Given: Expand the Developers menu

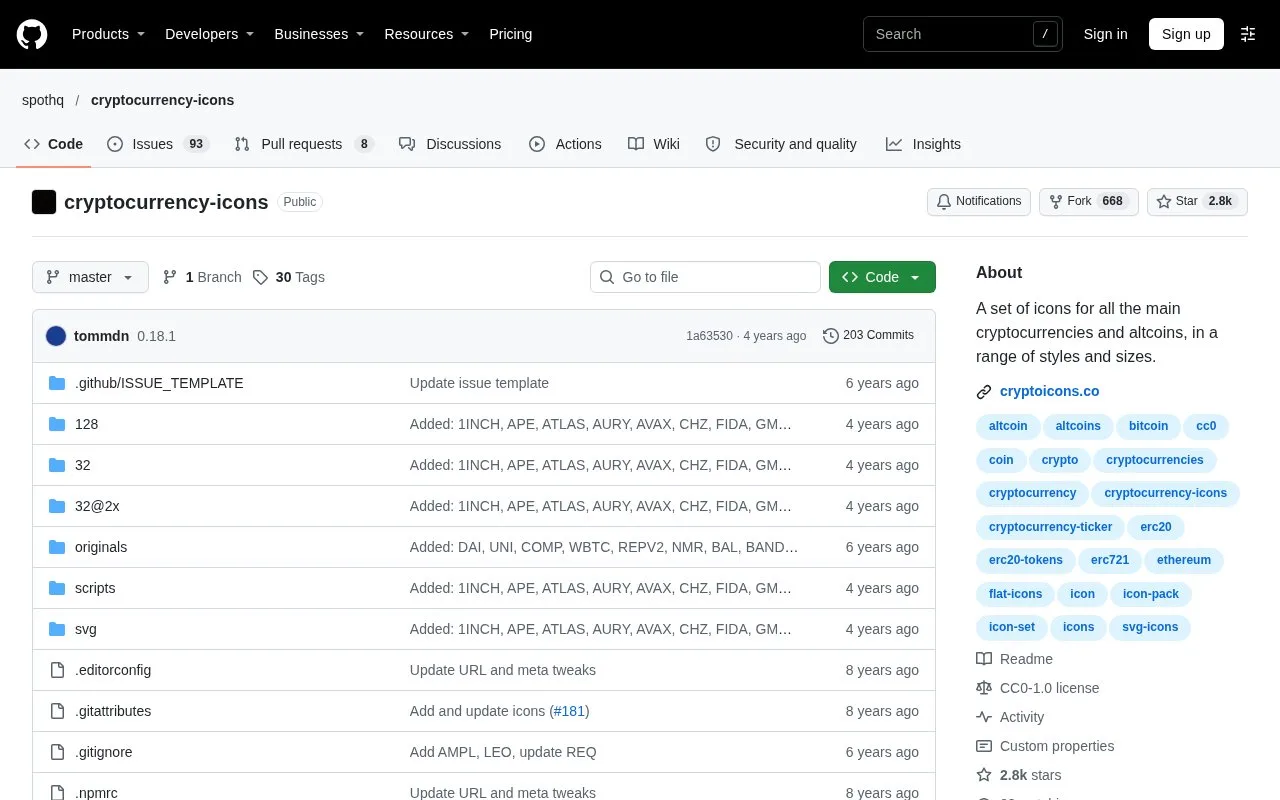Looking at the screenshot, I should coord(209,34).
